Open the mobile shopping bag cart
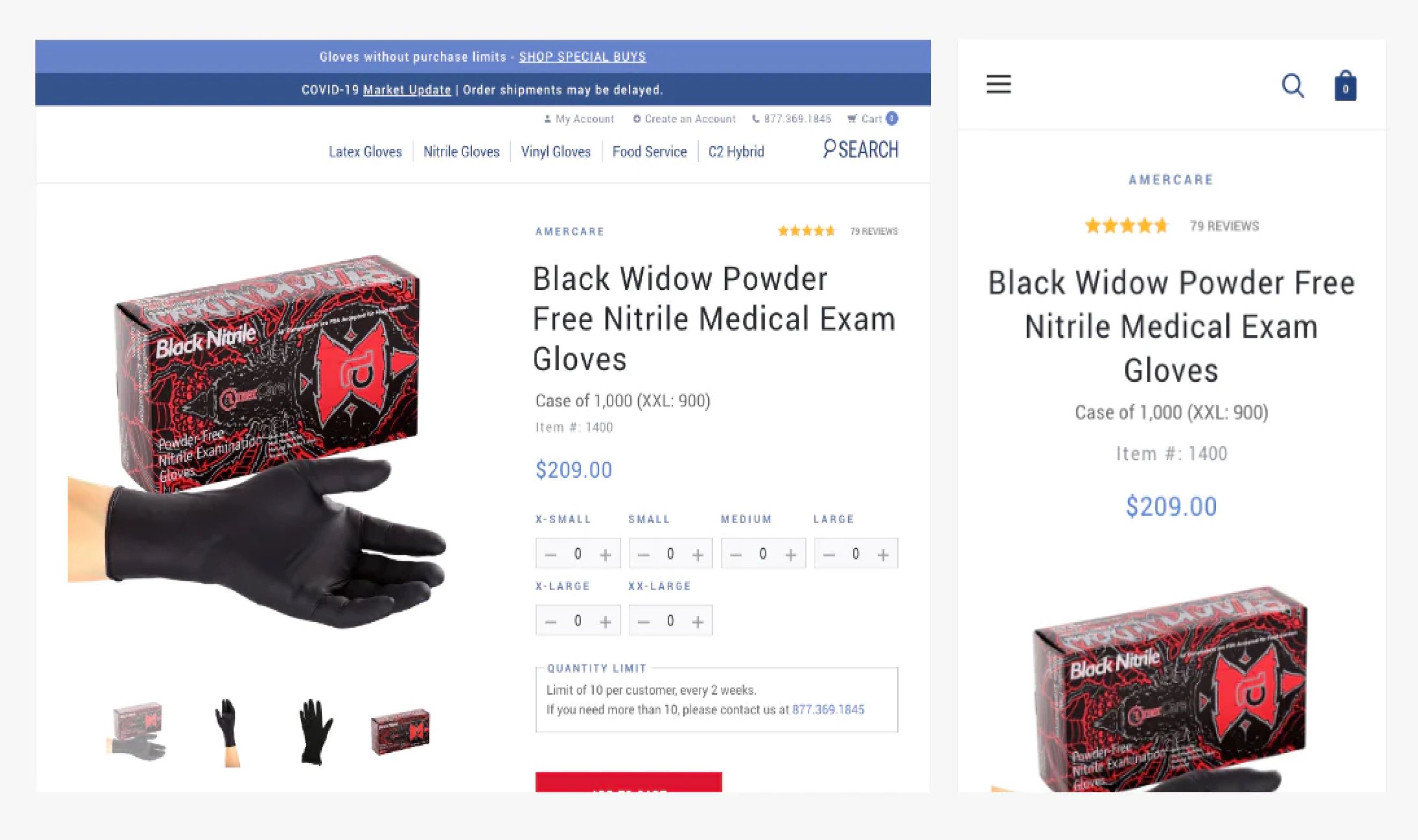The image size is (1418, 840). coord(1345,86)
